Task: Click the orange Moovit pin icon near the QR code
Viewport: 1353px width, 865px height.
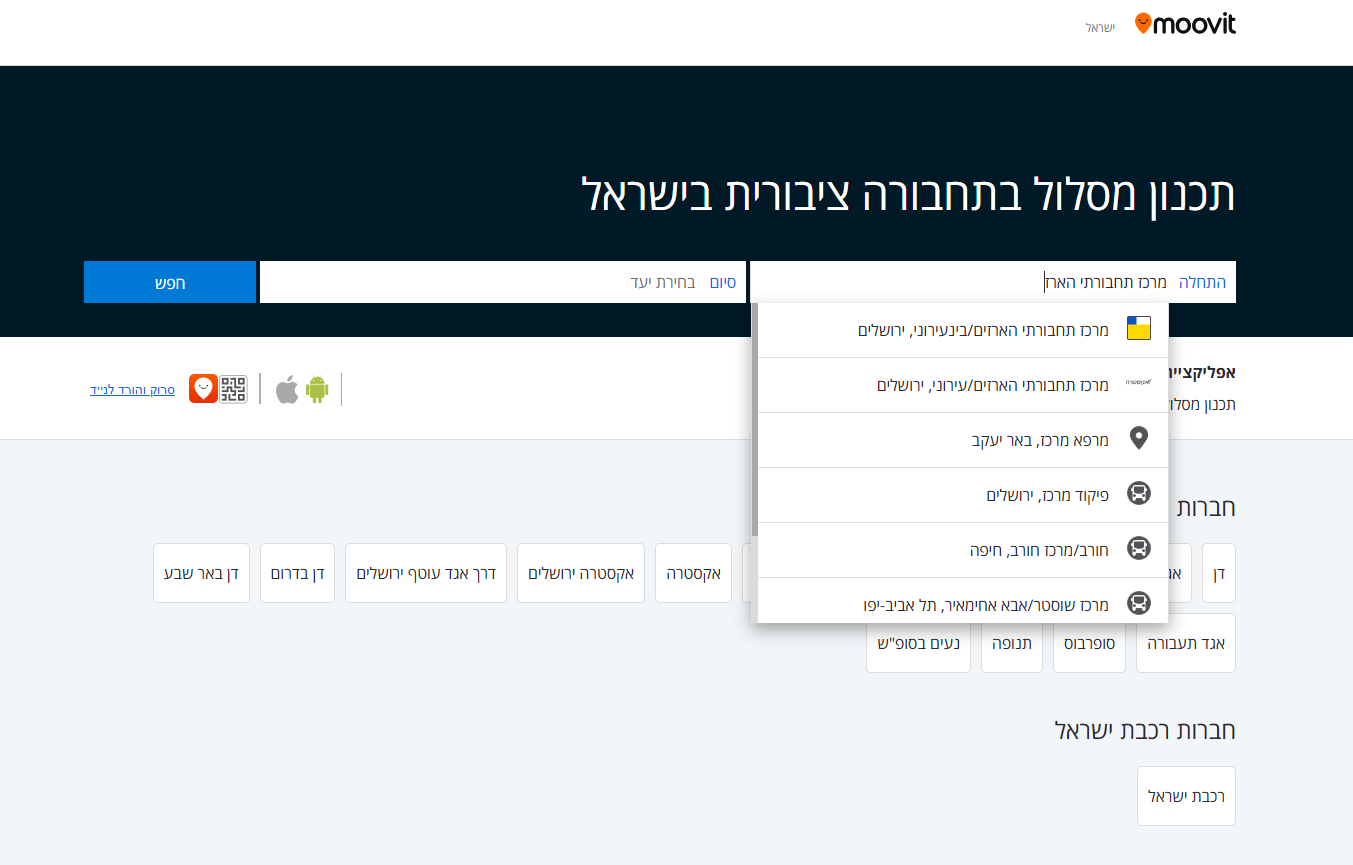Action: [x=202, y=388]
